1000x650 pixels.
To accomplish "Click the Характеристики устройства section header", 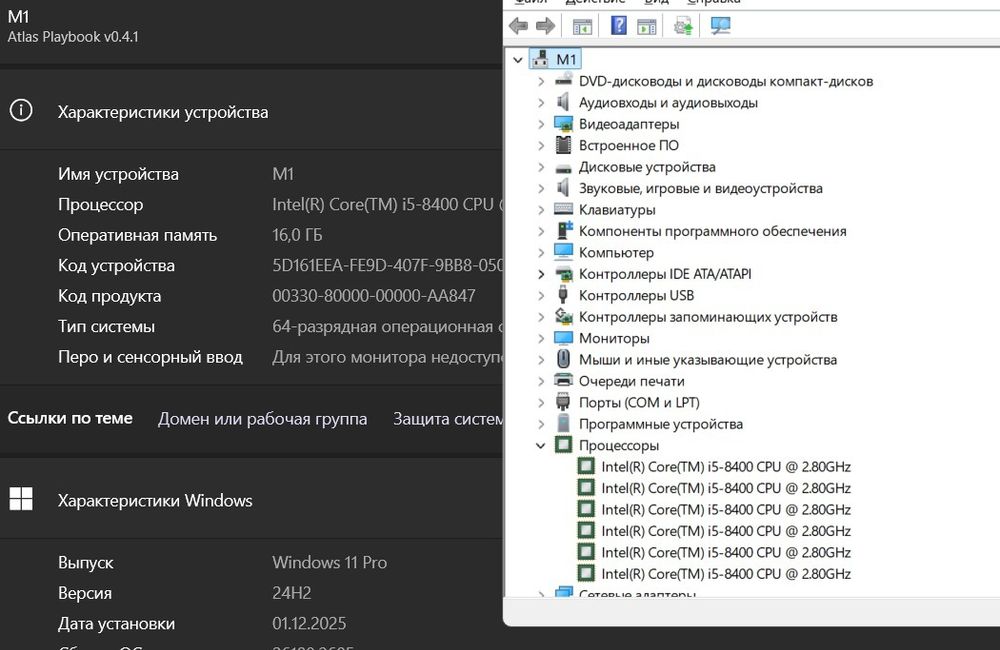I will 163,112.
